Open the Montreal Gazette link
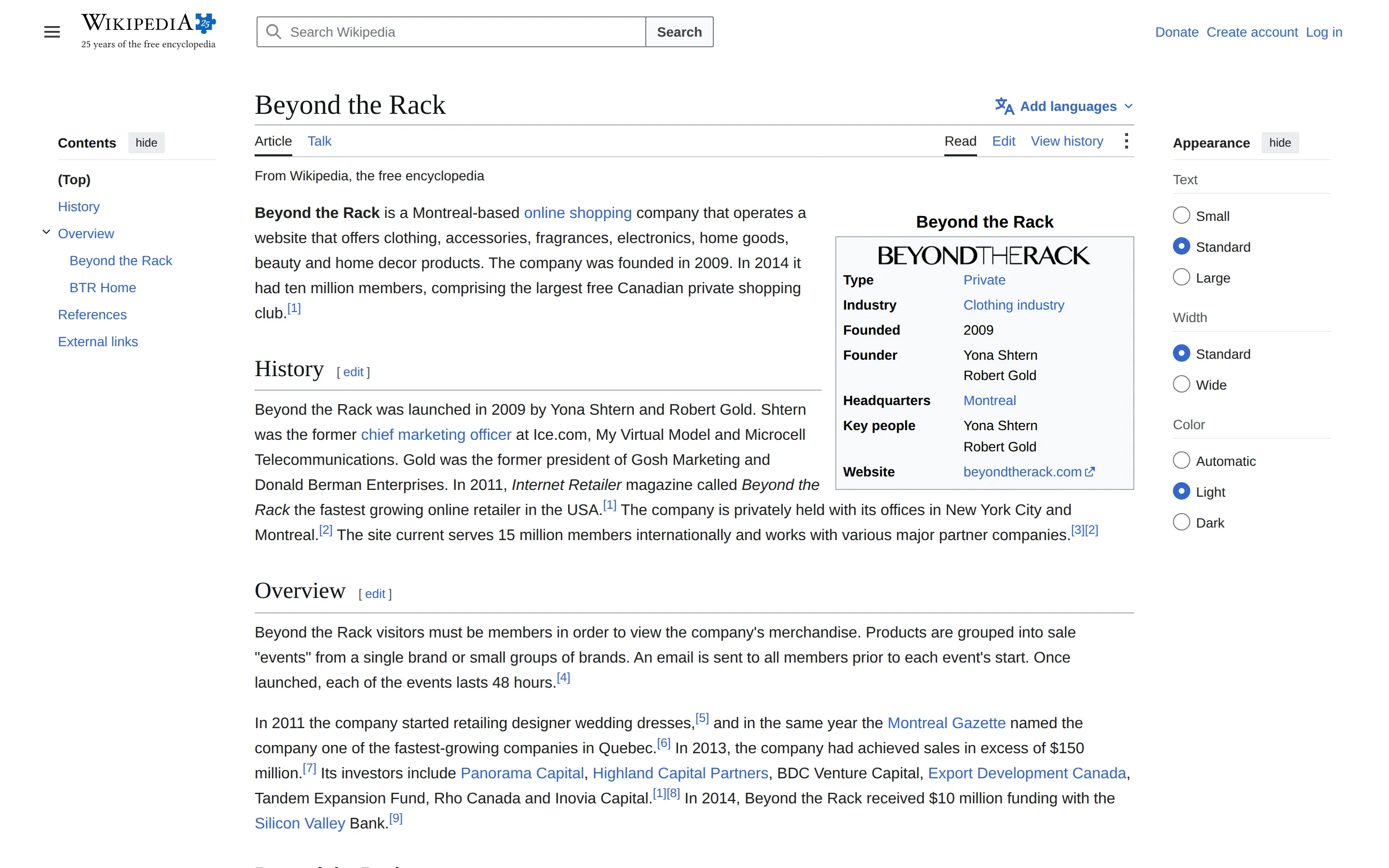The width and height of the screenshot is (1389, 868). pyautogui.click(x=946, y=723)
